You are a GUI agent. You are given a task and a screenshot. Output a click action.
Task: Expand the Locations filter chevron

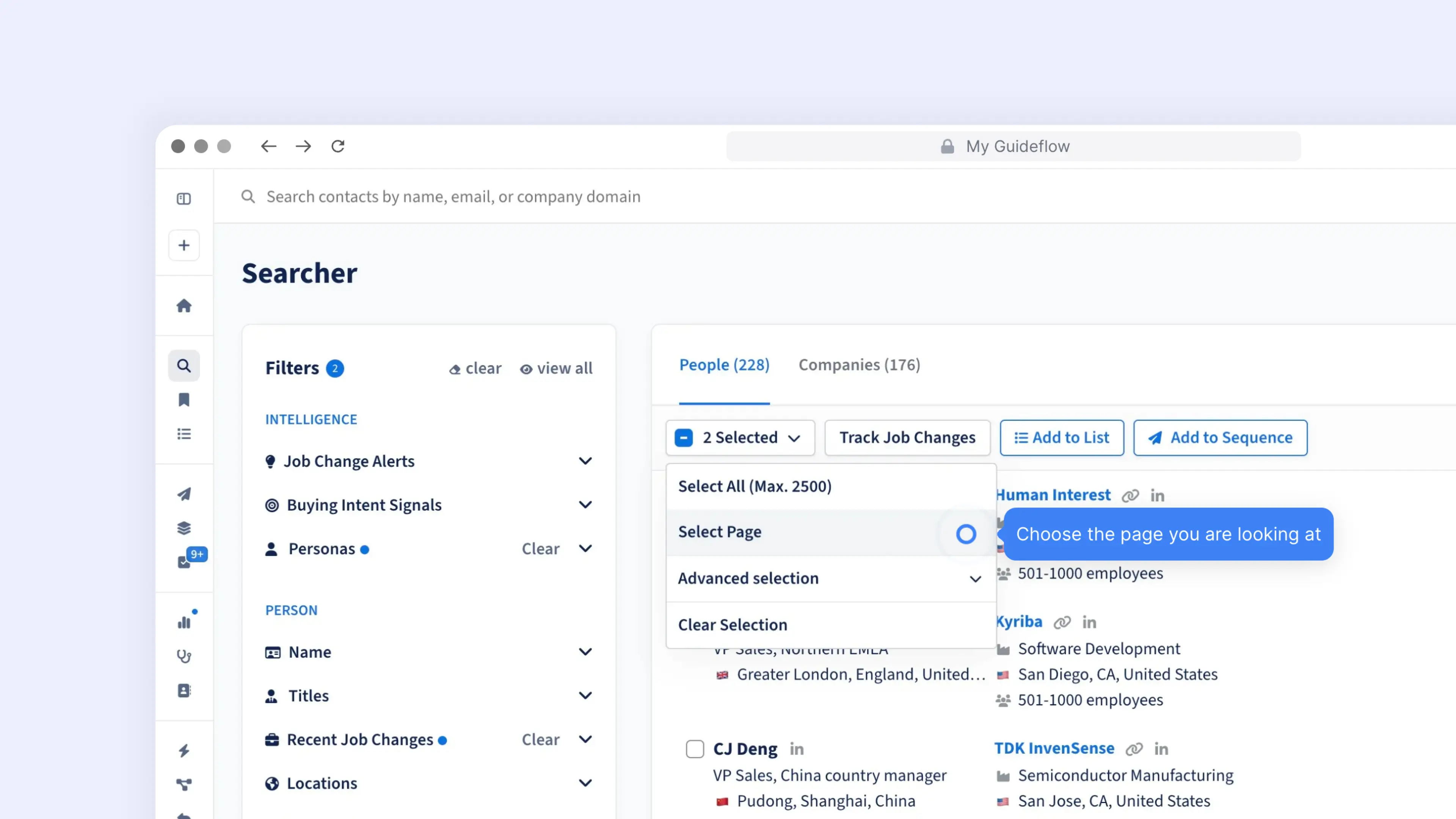coord(585,783)
